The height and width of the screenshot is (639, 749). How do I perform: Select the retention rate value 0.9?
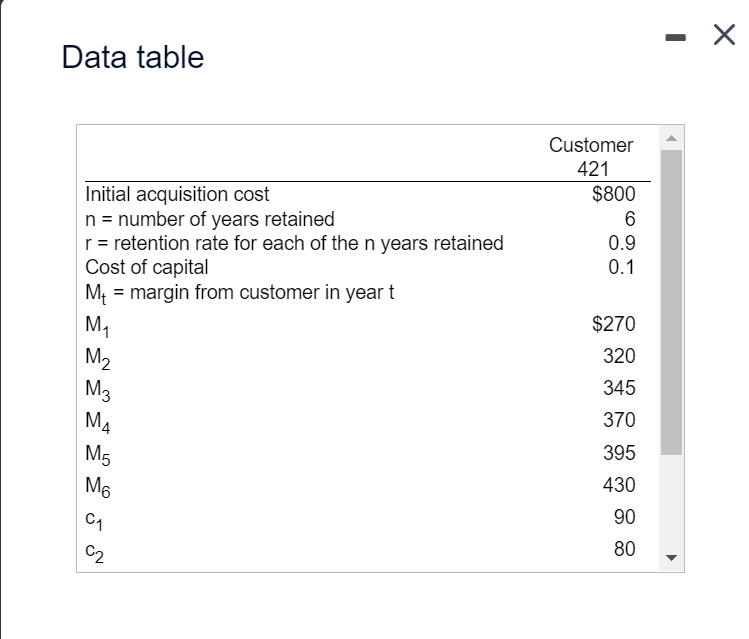(x=621, y=243)
